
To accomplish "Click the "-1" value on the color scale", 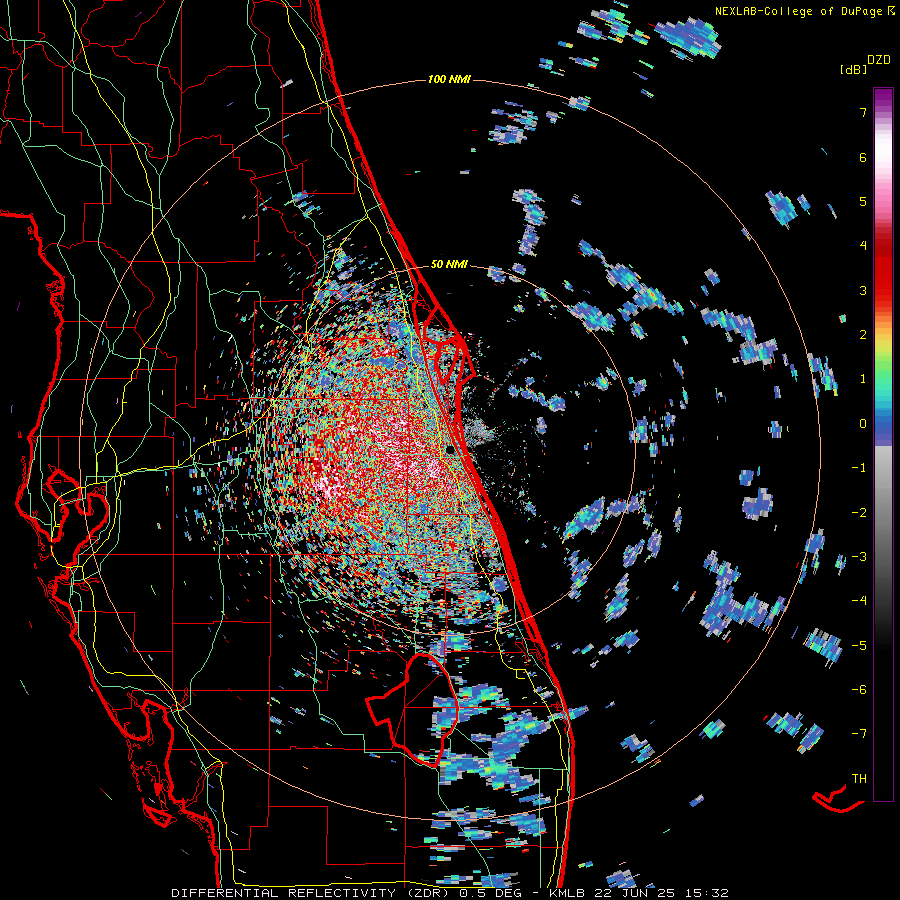I will [x=859, y=468].
